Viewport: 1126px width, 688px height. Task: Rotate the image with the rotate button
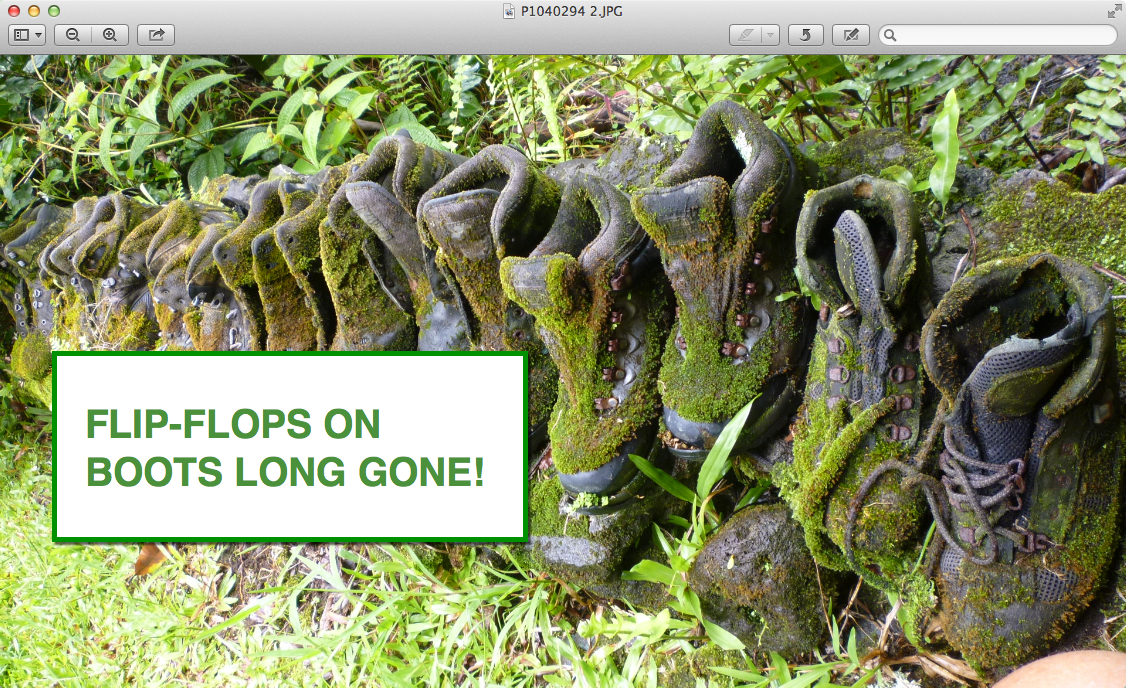pyautogui.click(x=806, y=34)
